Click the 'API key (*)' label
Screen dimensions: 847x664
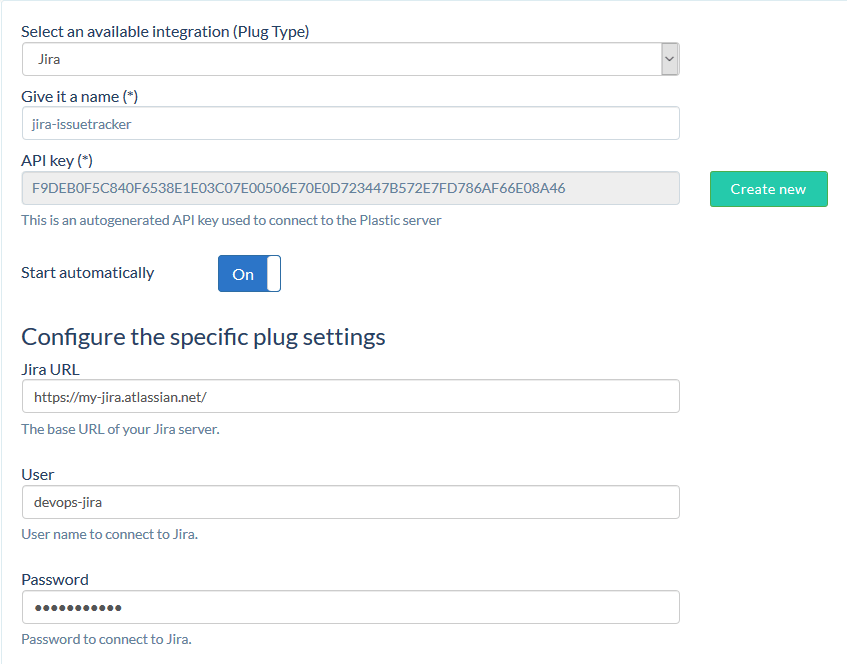click(x=56, y=159)
